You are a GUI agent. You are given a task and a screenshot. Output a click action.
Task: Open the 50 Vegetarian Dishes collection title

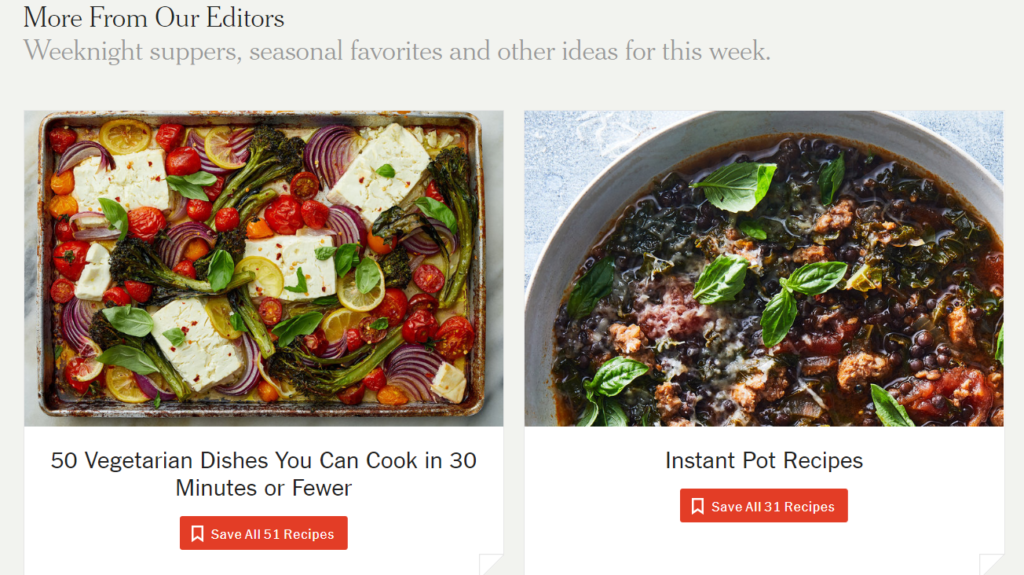click(263, 474)
